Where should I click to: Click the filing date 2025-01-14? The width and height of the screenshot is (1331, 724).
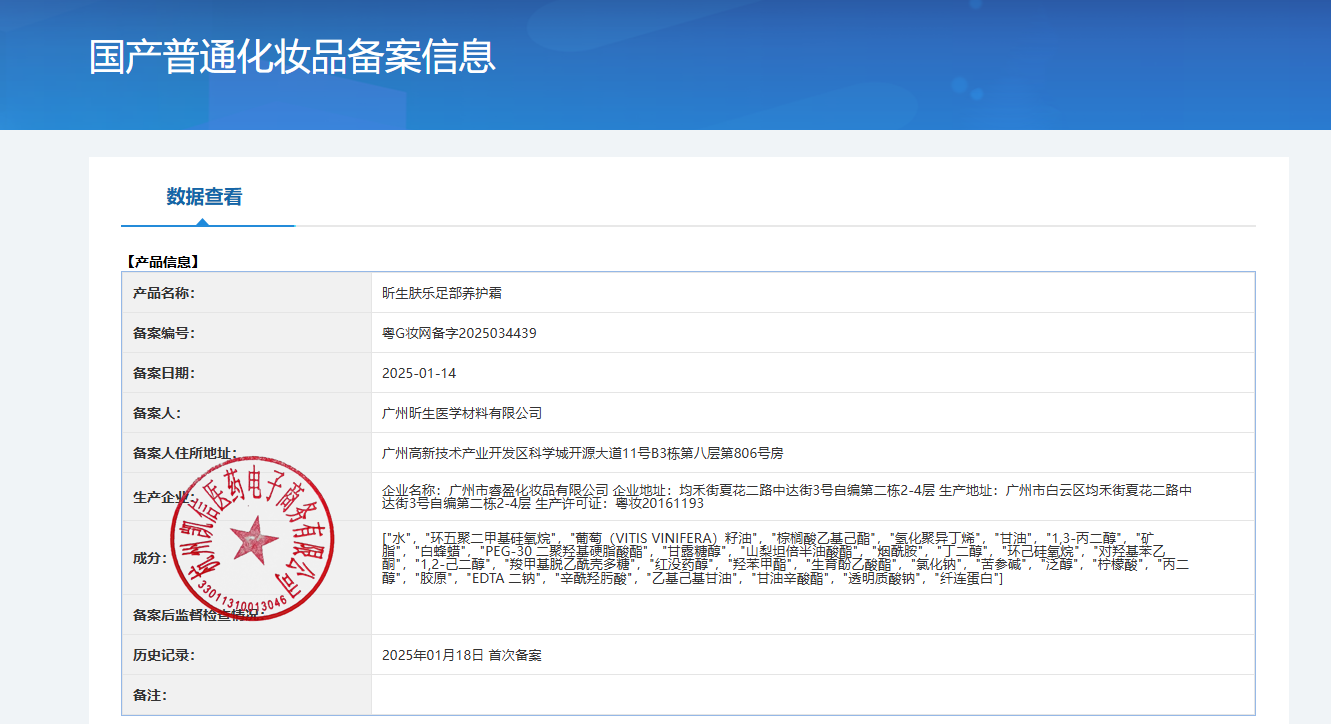(419, 373)
